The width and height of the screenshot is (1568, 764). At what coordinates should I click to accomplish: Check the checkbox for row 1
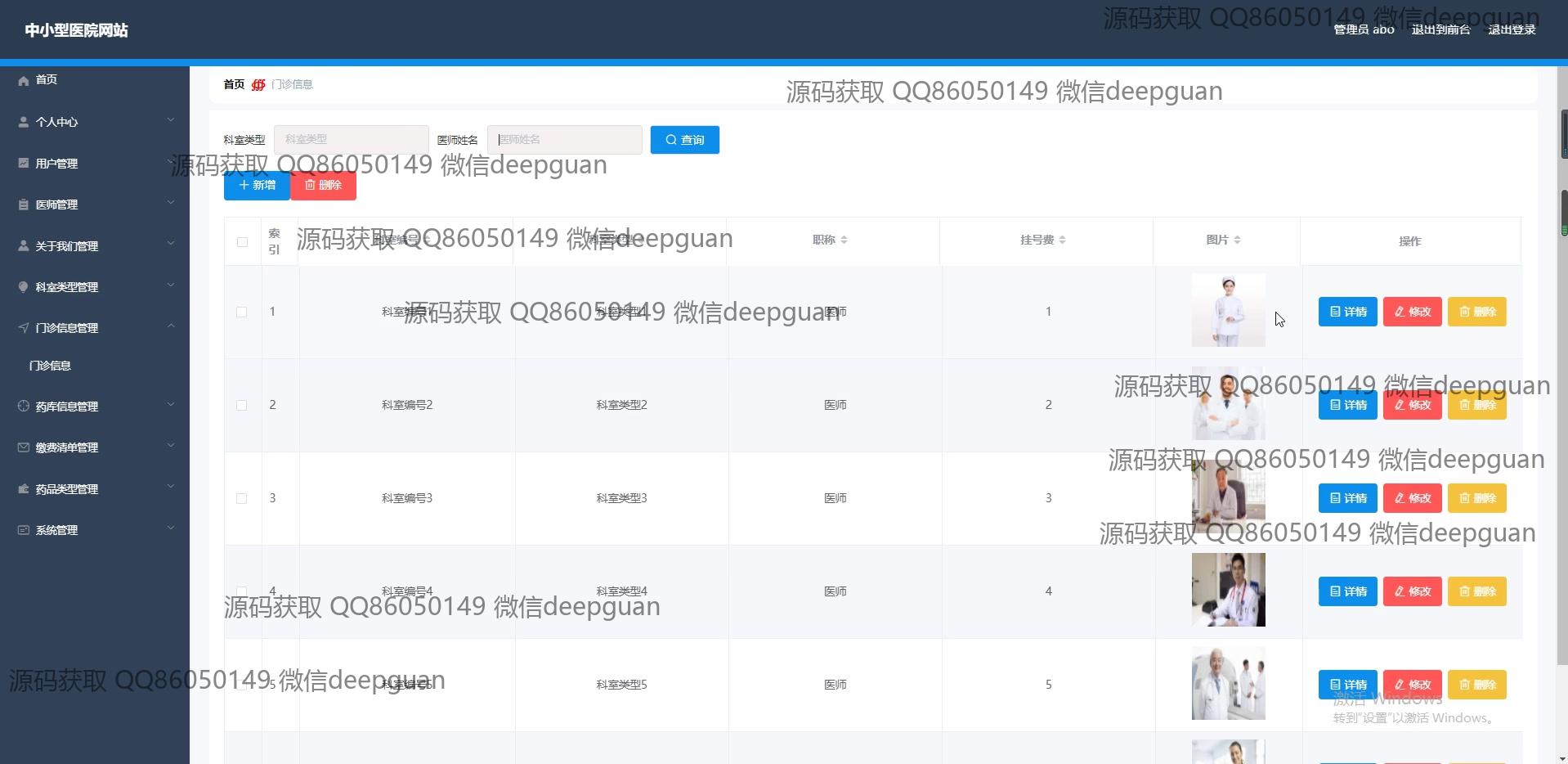coord(241,312)
